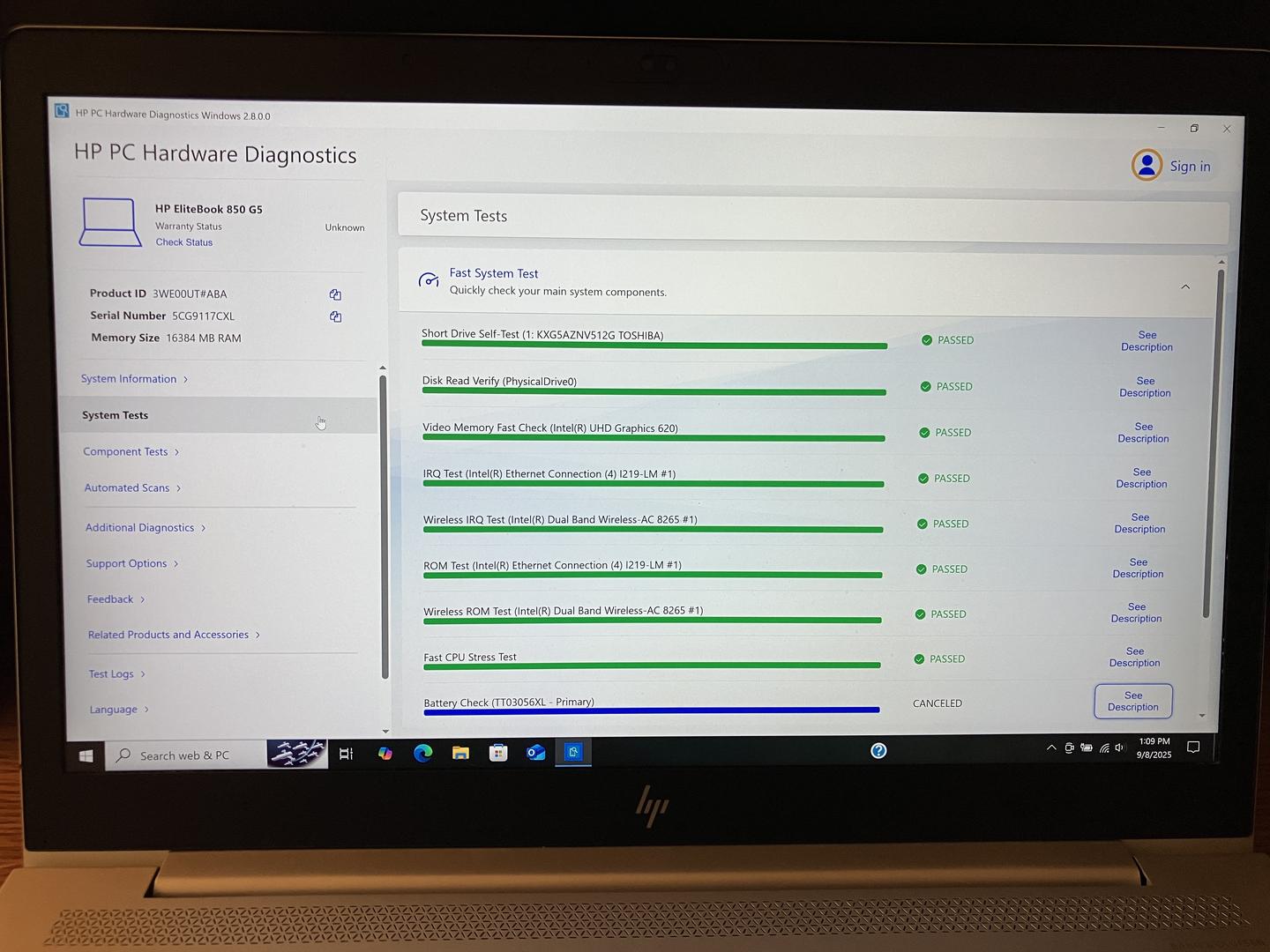Open Microsoft Store from the taskbar
This screenshot has width=1270, height=952.
pyautogui.click(x=498, y=753)
